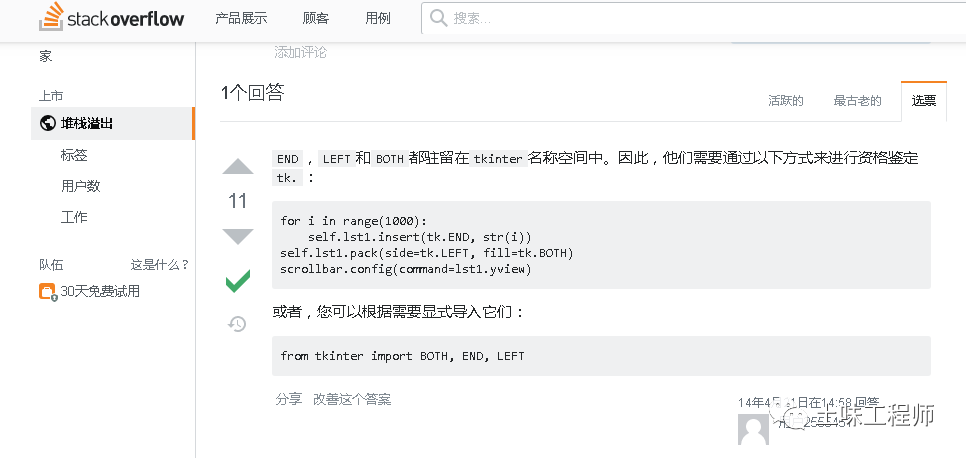Upvote the answer with the up arrow
Screen dimensions: 966x458
(x=237, y=167)
